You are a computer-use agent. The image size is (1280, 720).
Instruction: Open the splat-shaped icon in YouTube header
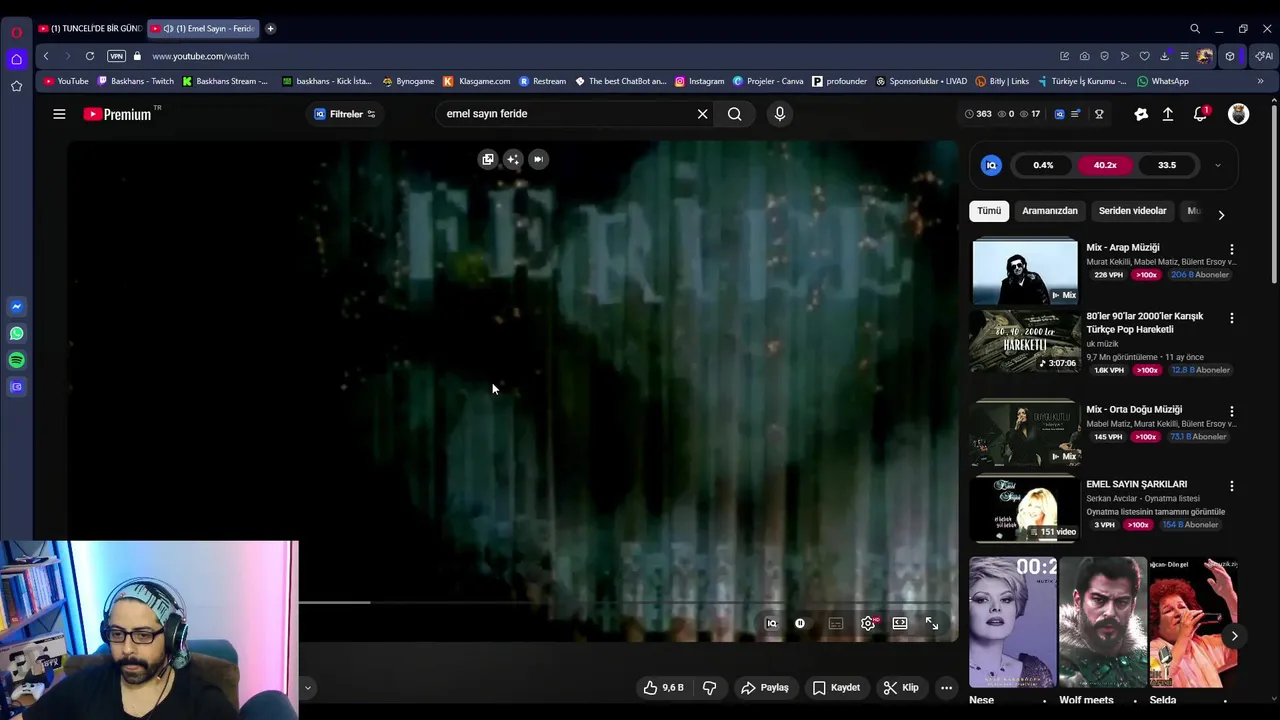(x=1141, y=114)
